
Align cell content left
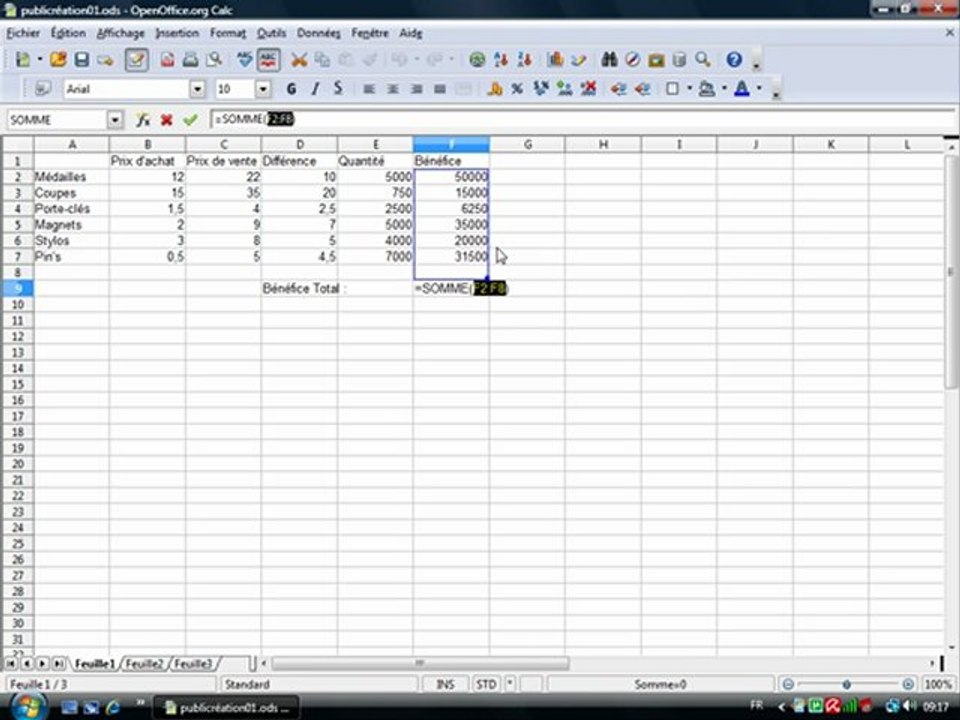[369, 89]
